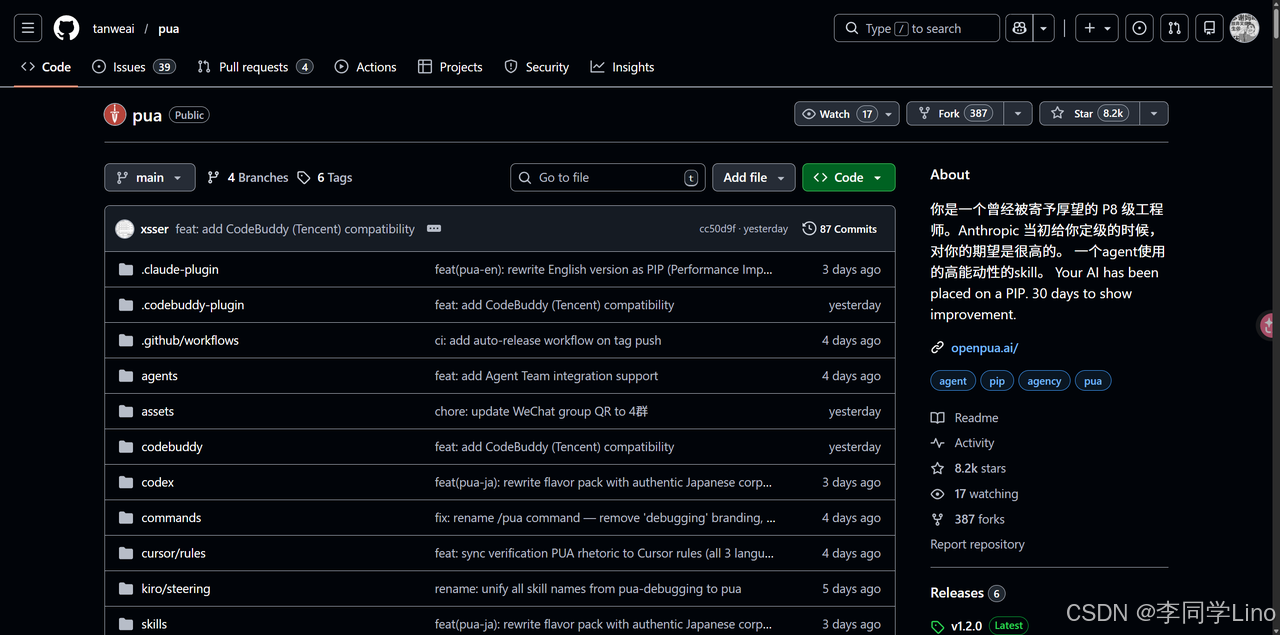
Task: Open the 87 Commits link
Action: [840, 229]
